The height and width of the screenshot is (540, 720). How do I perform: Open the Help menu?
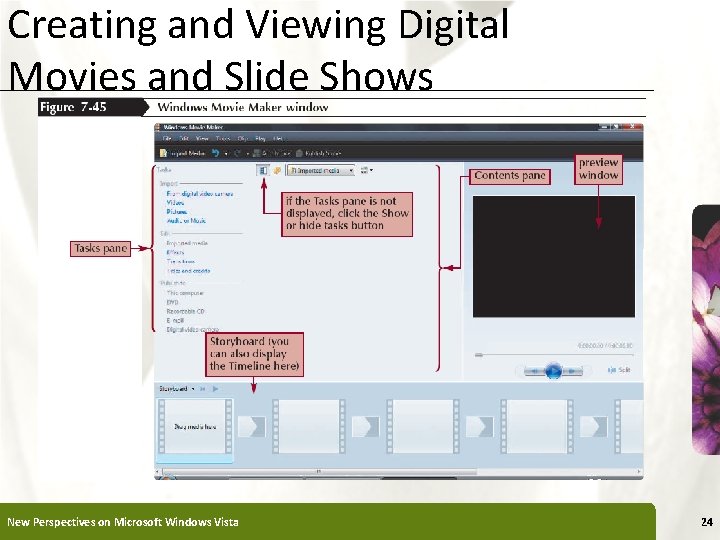[279, 138]
